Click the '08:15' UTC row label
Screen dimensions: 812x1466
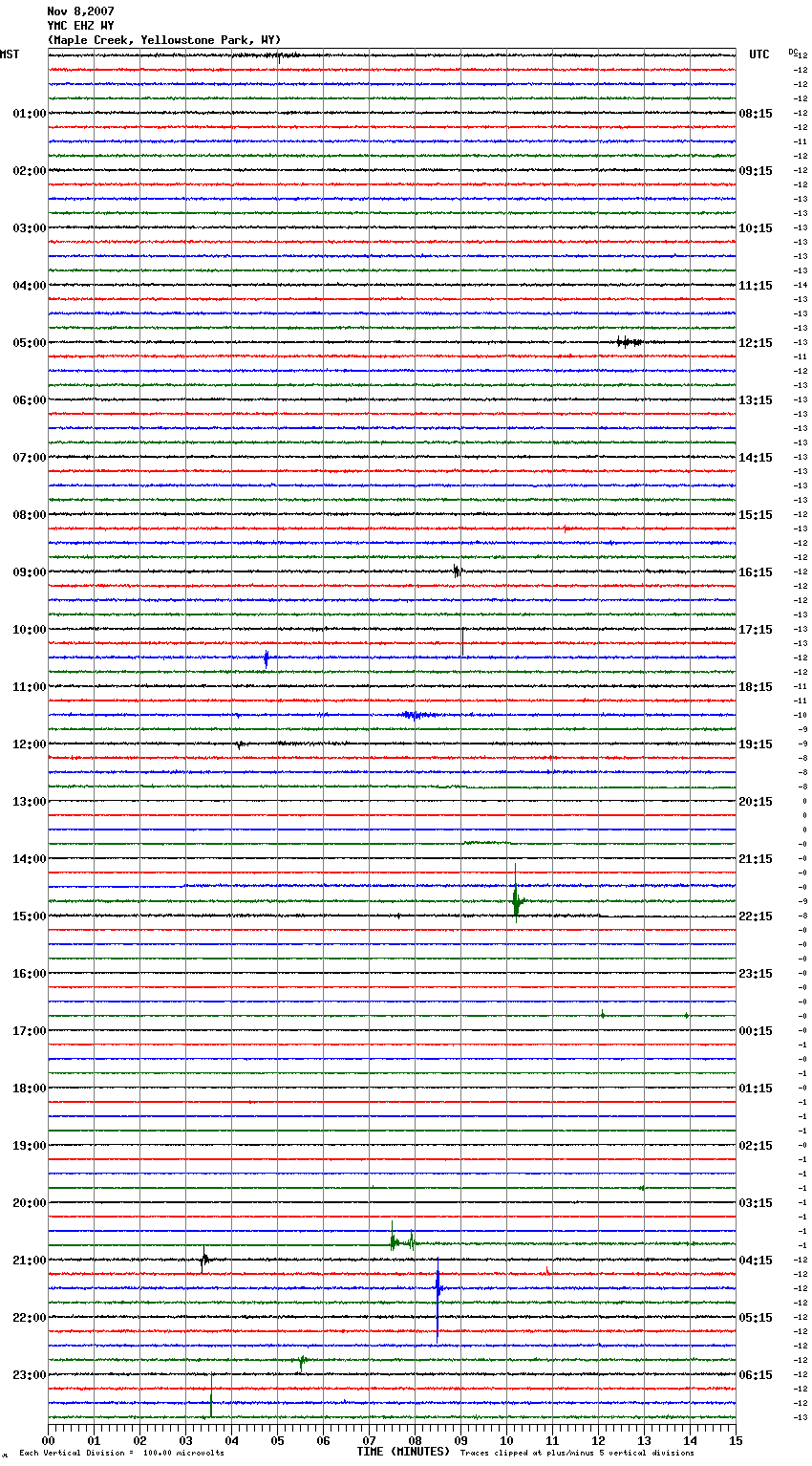coord(756,114)
